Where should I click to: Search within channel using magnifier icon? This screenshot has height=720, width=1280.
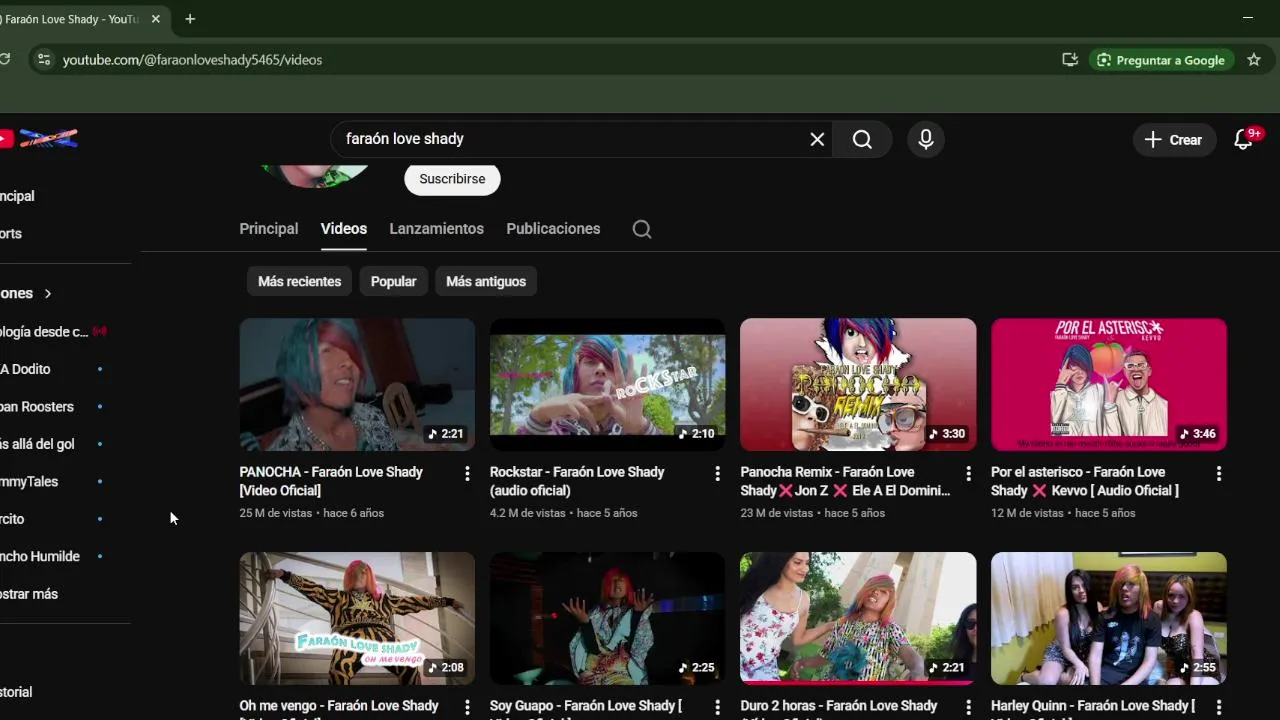[x=642, y=229]
